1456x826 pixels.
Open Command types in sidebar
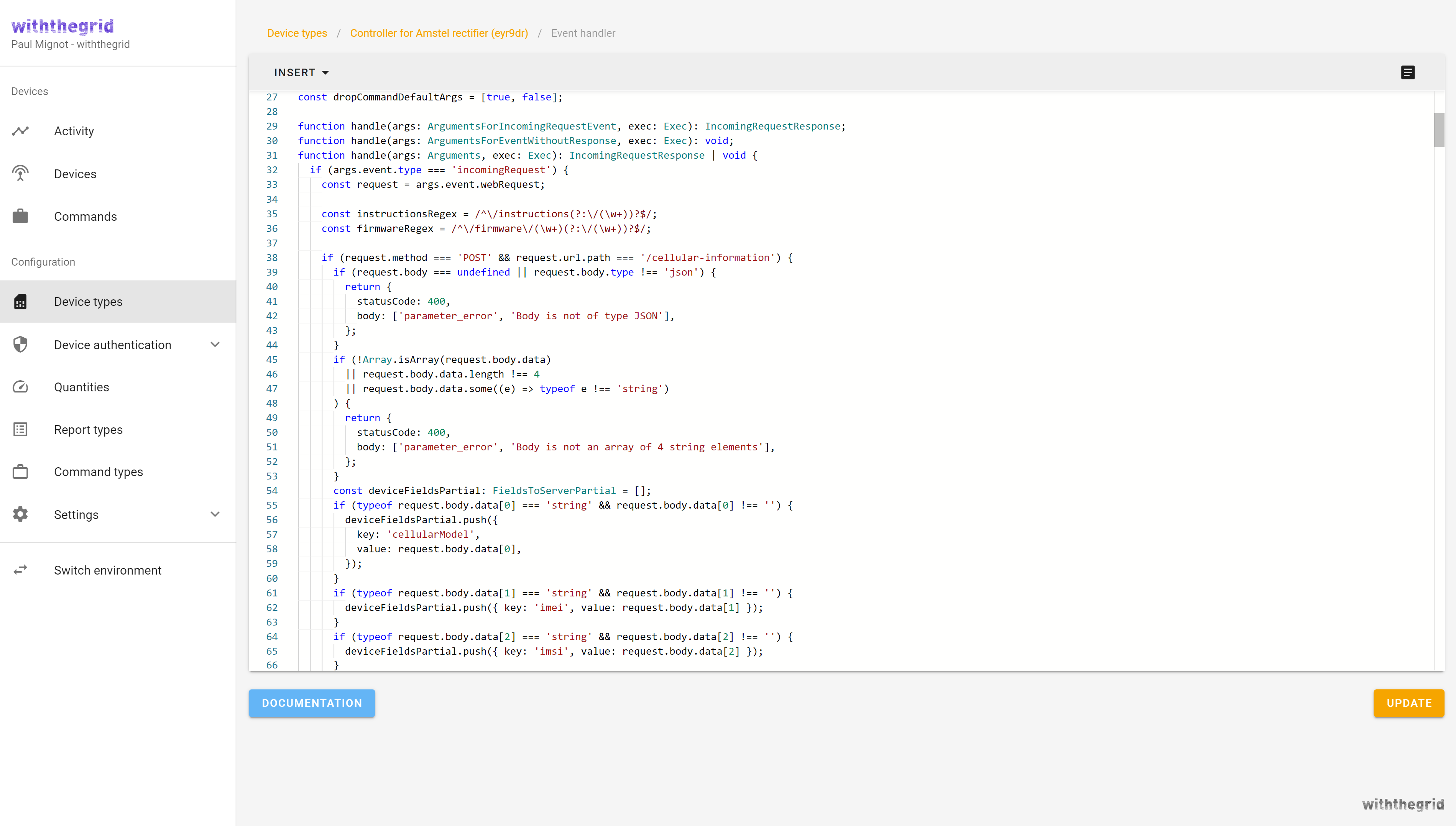click(98, 472)
